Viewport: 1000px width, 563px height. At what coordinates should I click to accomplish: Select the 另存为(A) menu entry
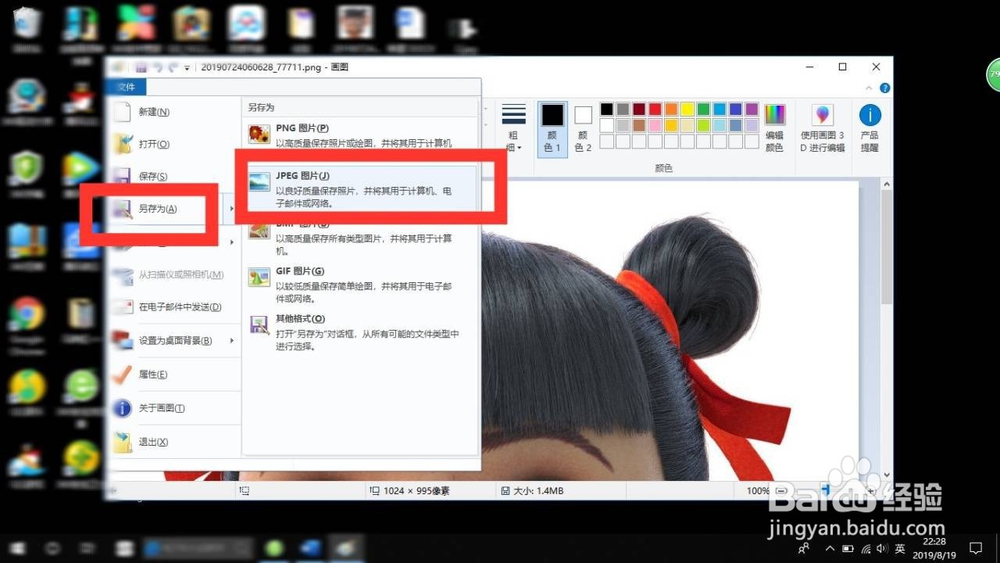[166, 208]
